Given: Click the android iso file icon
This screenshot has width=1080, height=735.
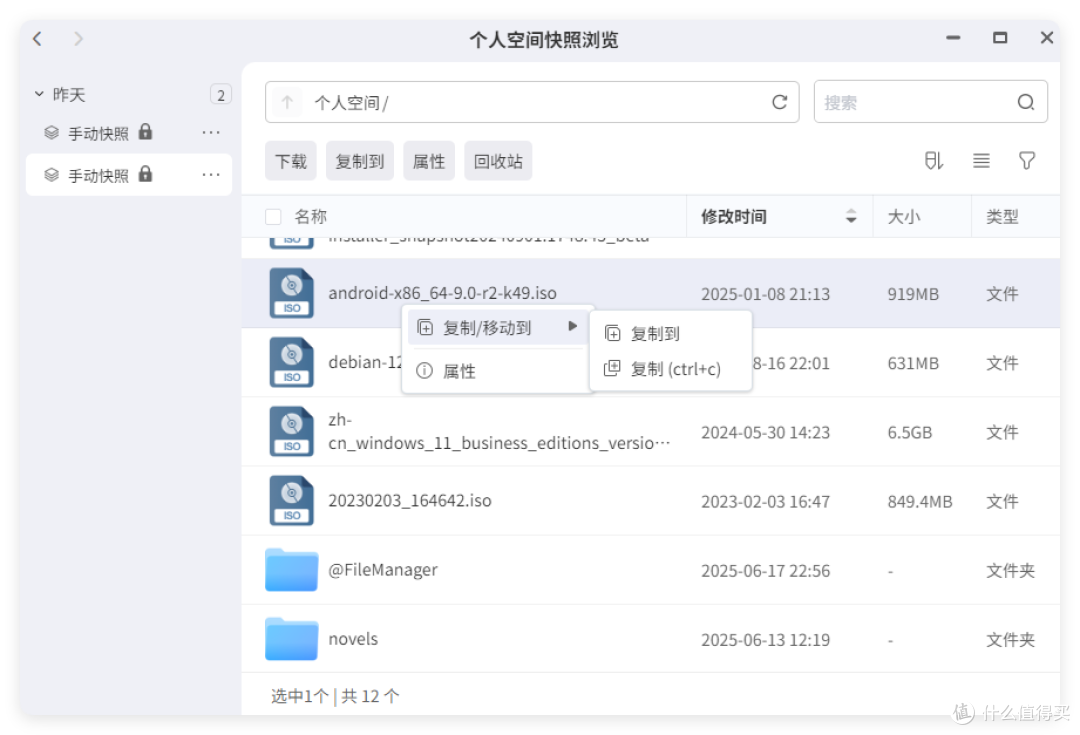Looking at the screenshot, I should pos(291,293).
